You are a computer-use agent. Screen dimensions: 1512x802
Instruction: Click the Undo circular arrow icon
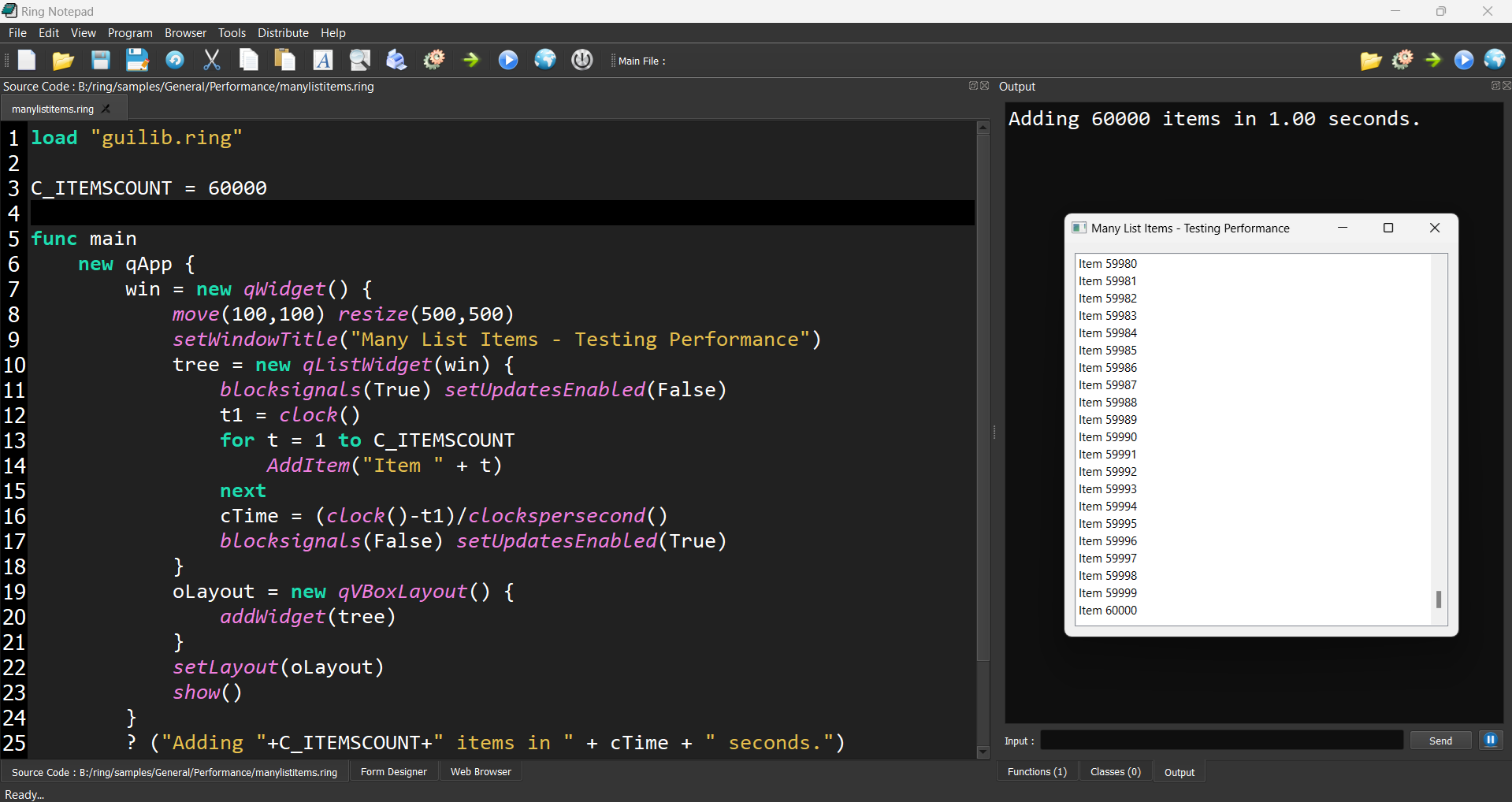tap(175, 60)
